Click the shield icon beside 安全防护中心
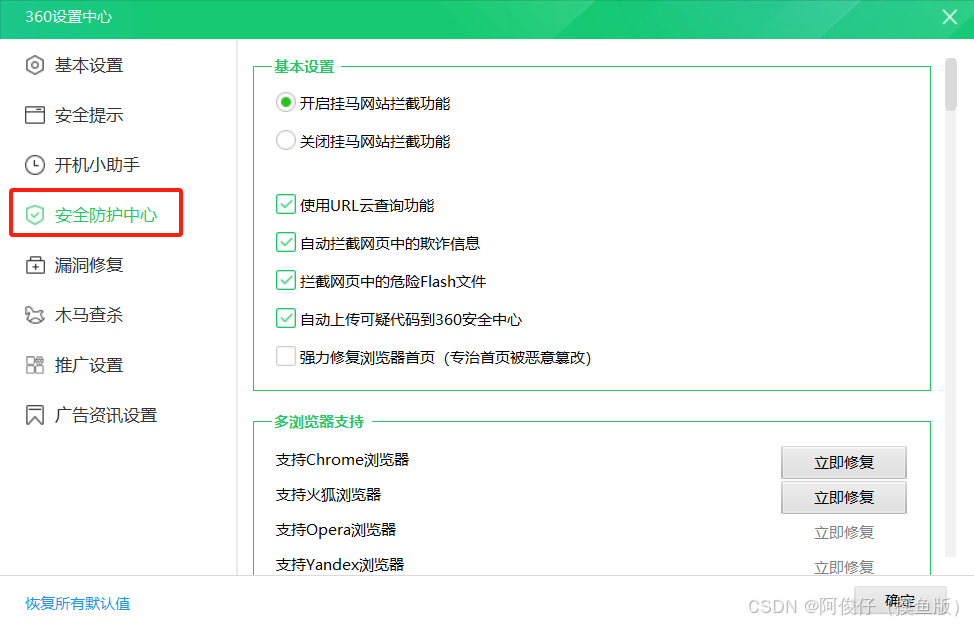This screenshot has width=974, height=624. point(35,215)
